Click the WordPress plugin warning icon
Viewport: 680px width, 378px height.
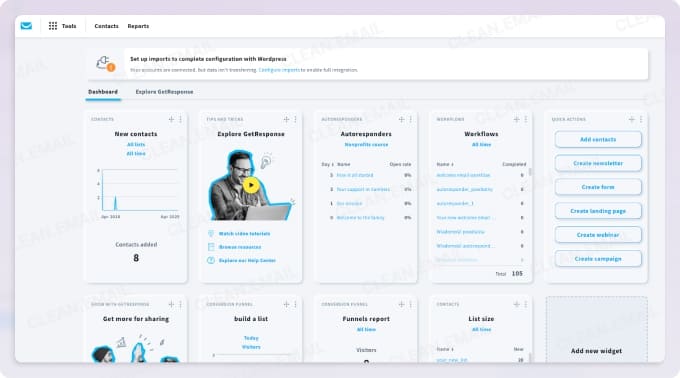105,64
